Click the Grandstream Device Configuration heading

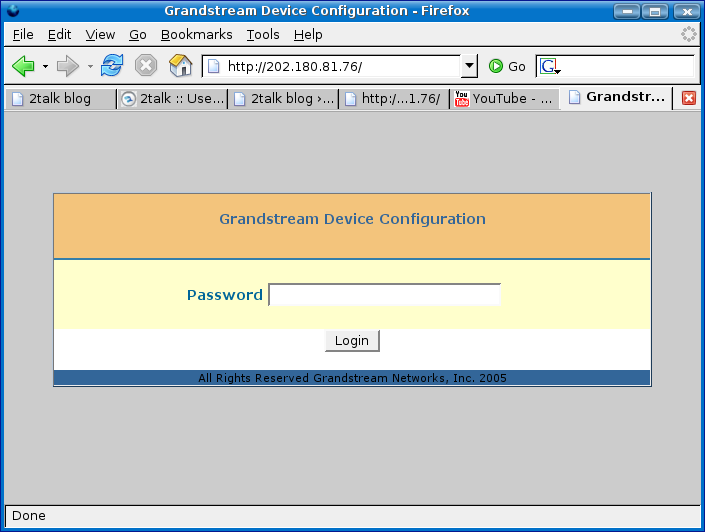click(x=352, y=219)
